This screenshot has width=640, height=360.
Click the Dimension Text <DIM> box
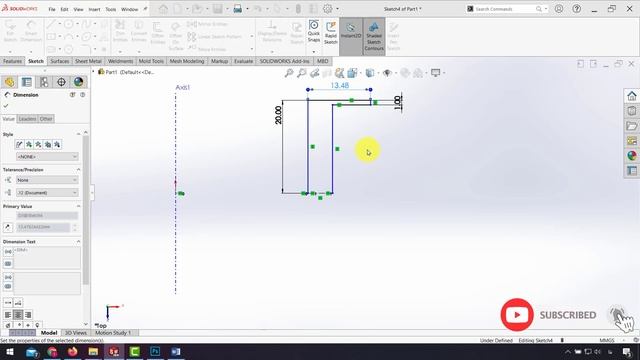pos(47,258)
